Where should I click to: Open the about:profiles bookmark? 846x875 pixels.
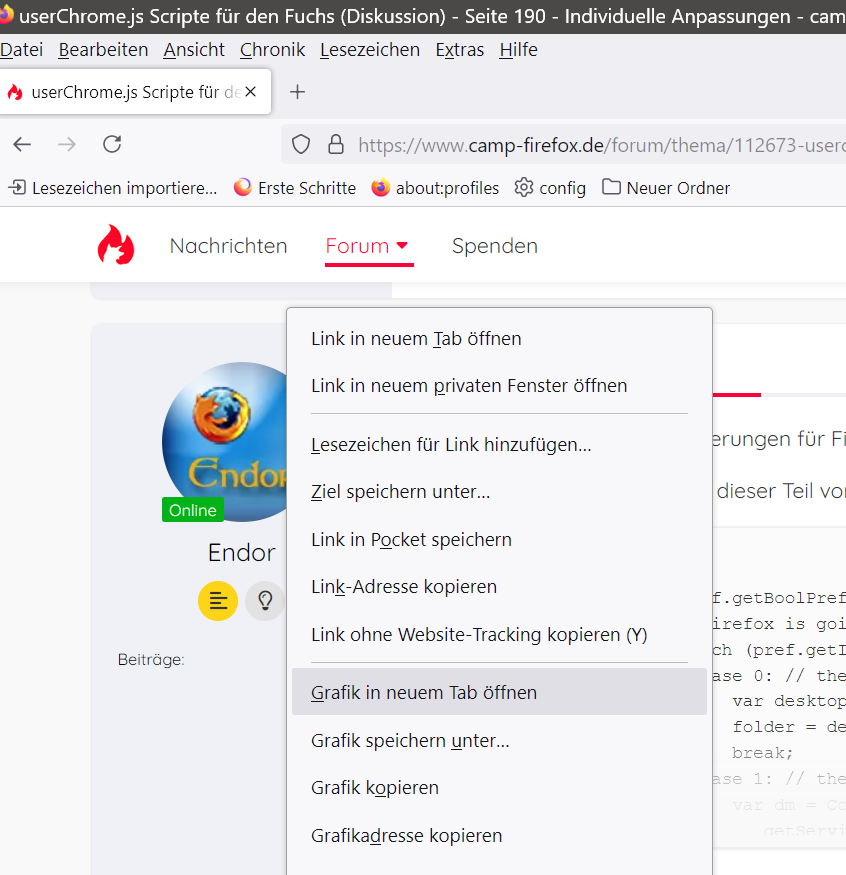[x=435, y=188]
